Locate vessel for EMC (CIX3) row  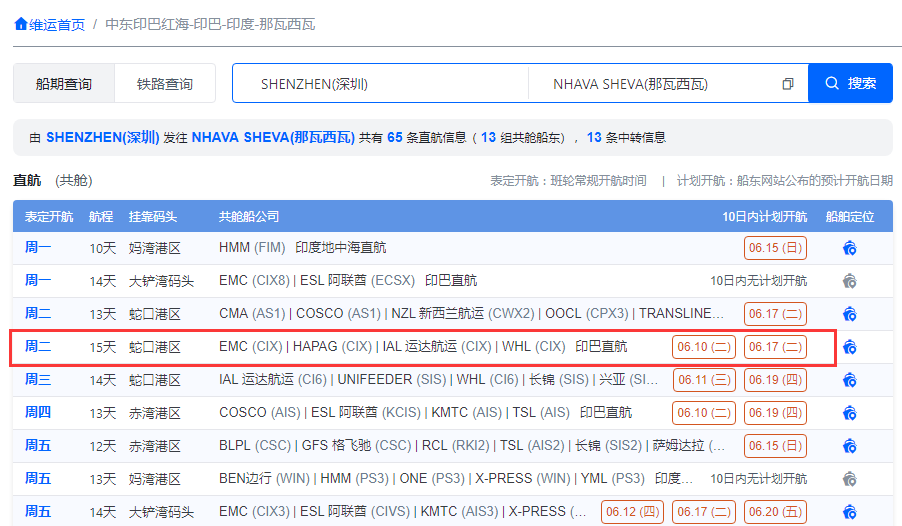click(850, 512)
